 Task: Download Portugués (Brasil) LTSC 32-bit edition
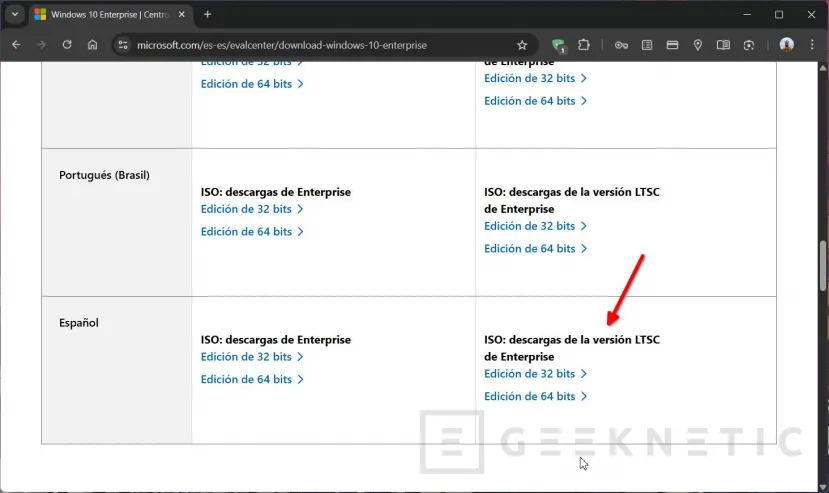[535, 226]
